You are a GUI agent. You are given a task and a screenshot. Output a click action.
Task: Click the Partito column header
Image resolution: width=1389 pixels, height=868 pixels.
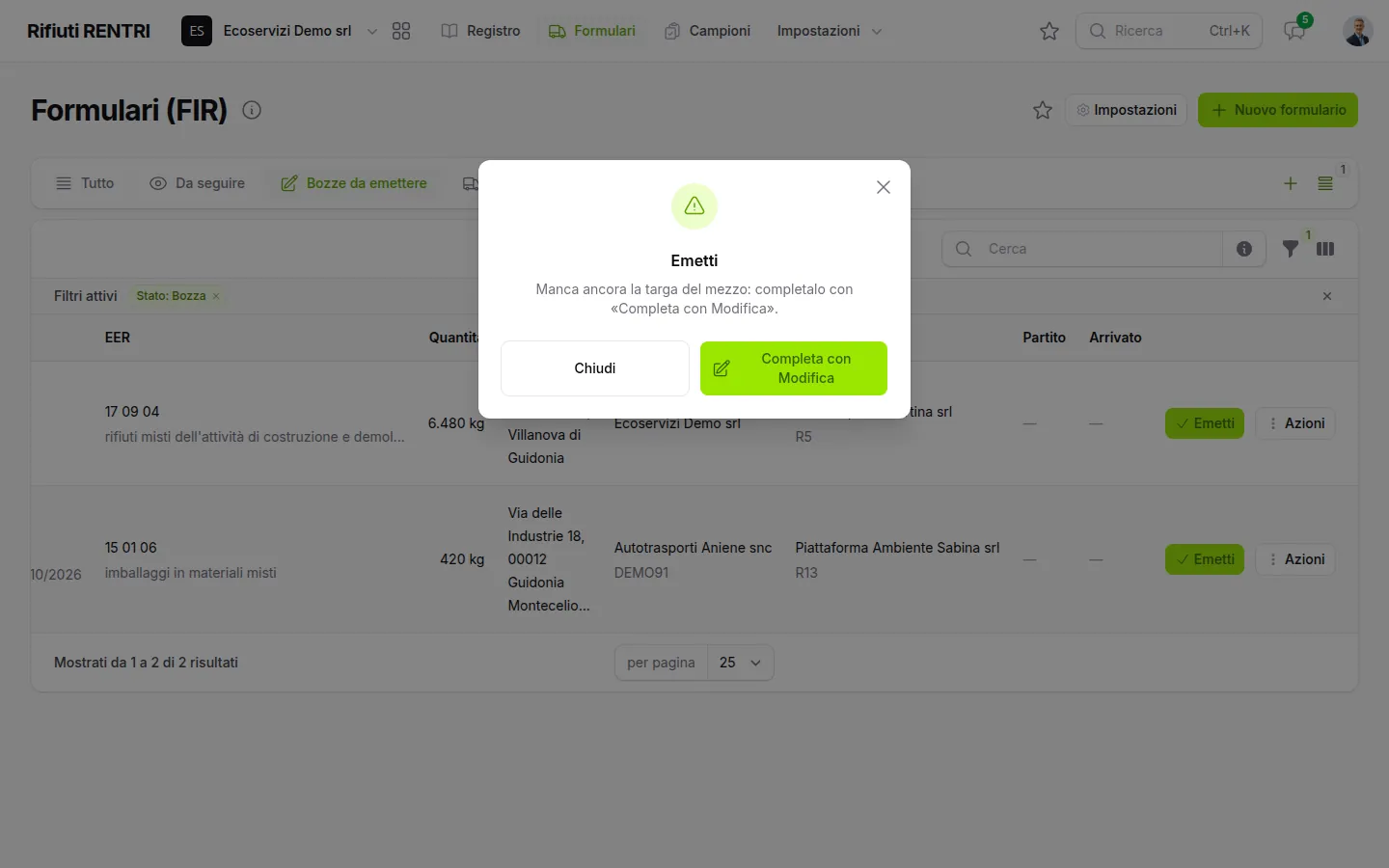1045,338
